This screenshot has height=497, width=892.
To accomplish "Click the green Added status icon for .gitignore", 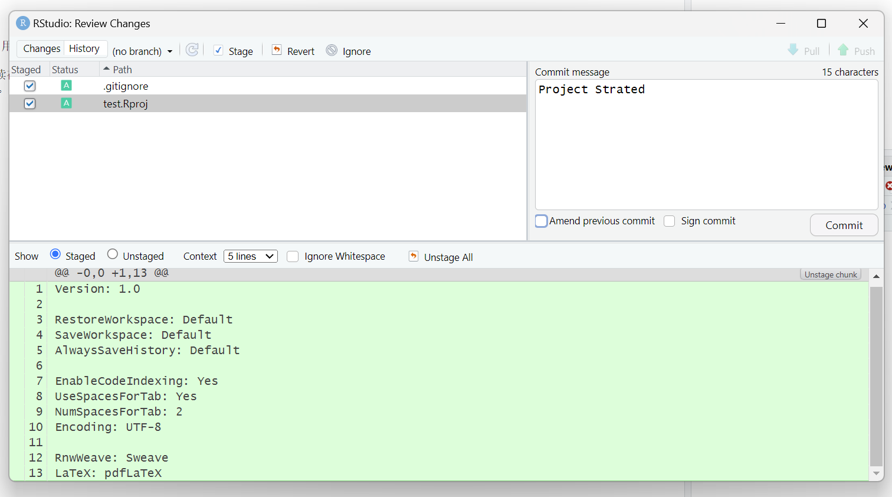I will [x=66, y=86].
